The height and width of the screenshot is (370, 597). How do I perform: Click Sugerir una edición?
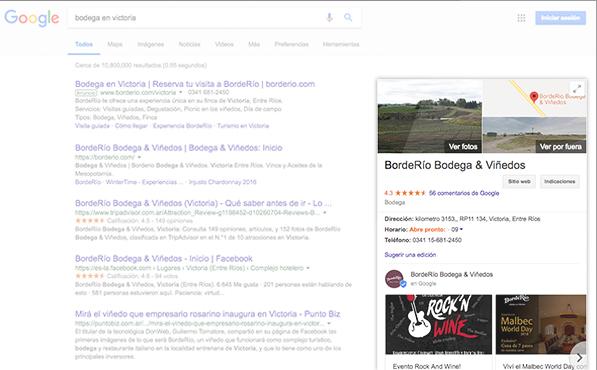(x=410, y=255)
